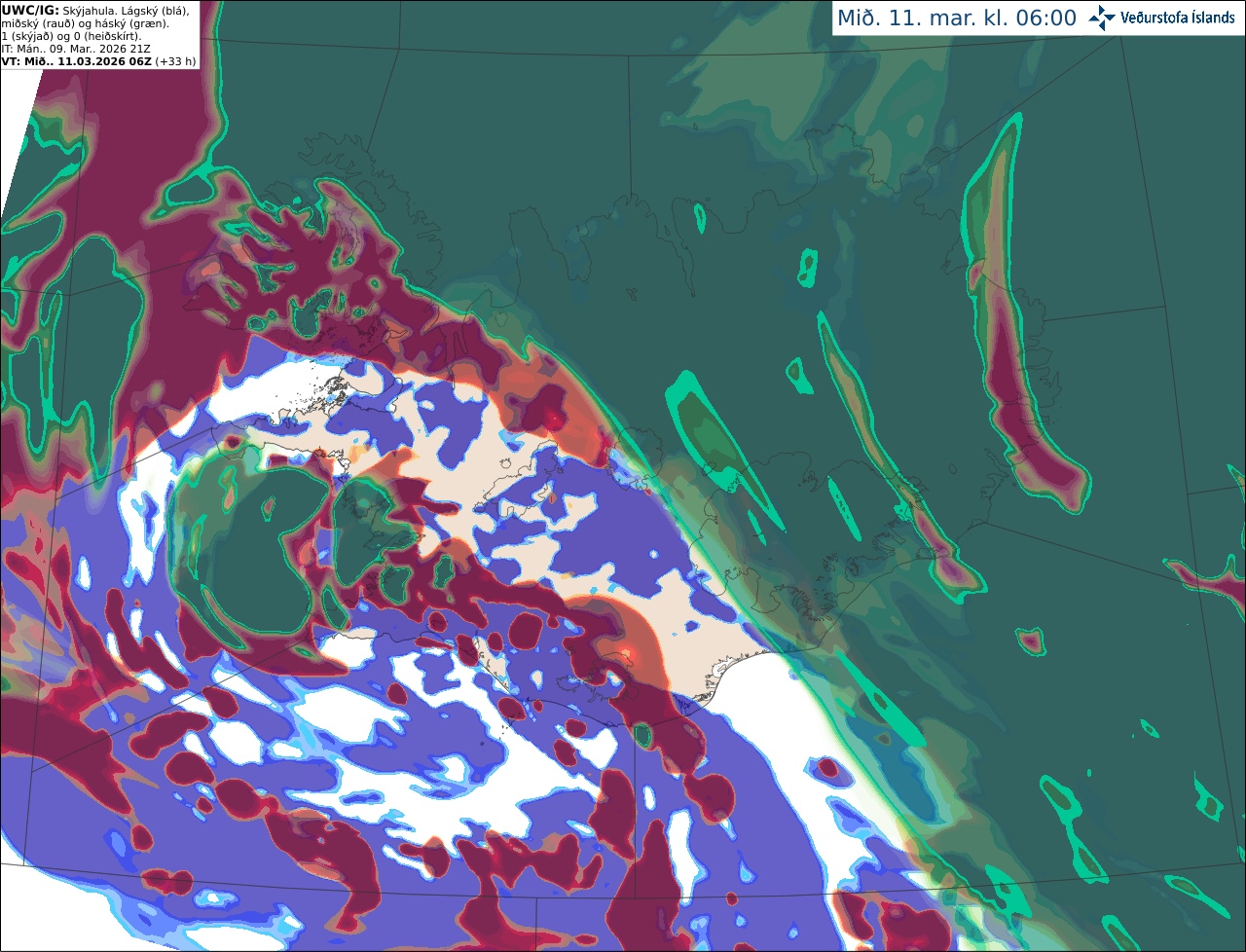Click the 'Veðurstofa Íslands' name text

point(1178,18)
